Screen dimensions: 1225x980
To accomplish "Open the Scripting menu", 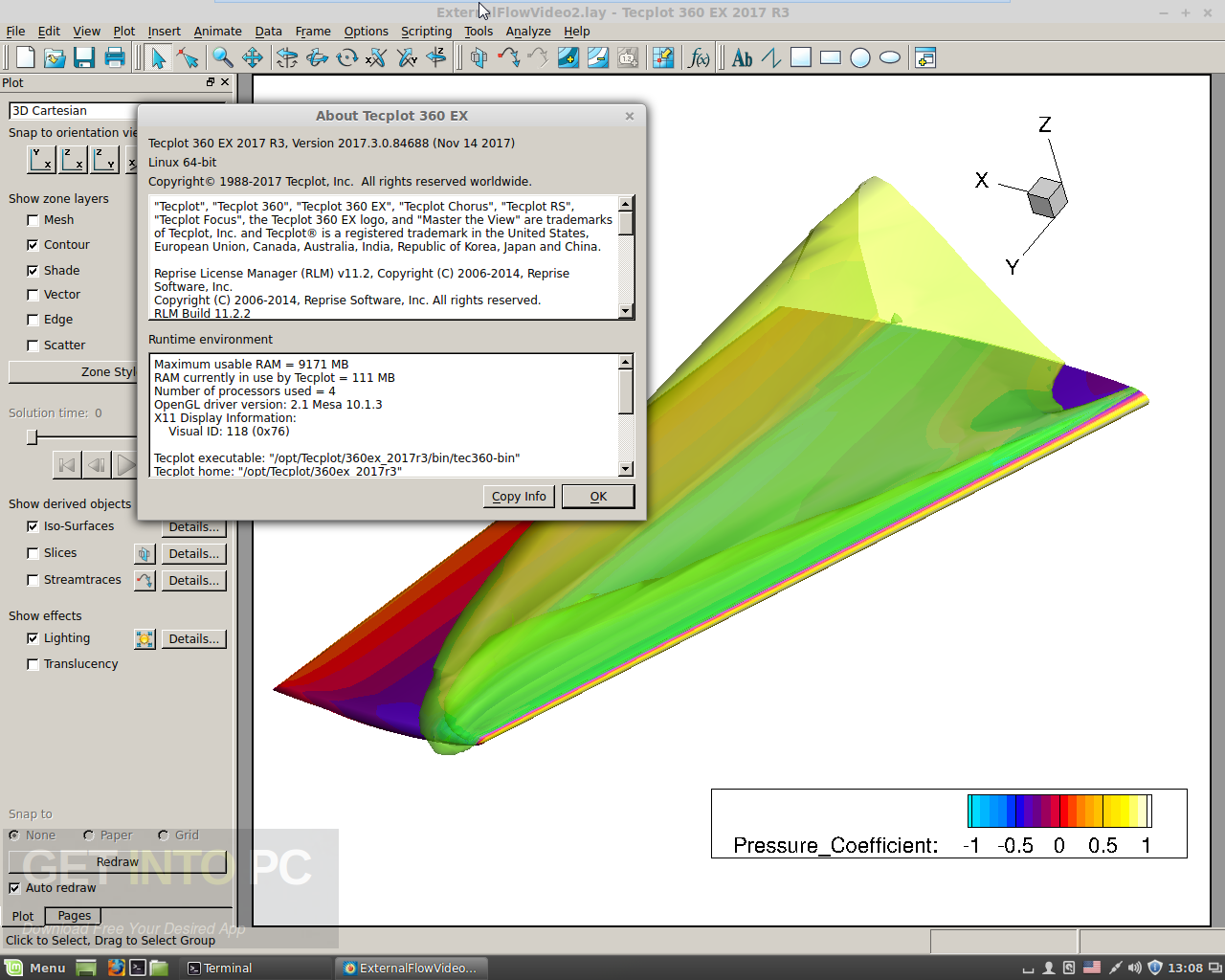I will pos(426,32).
